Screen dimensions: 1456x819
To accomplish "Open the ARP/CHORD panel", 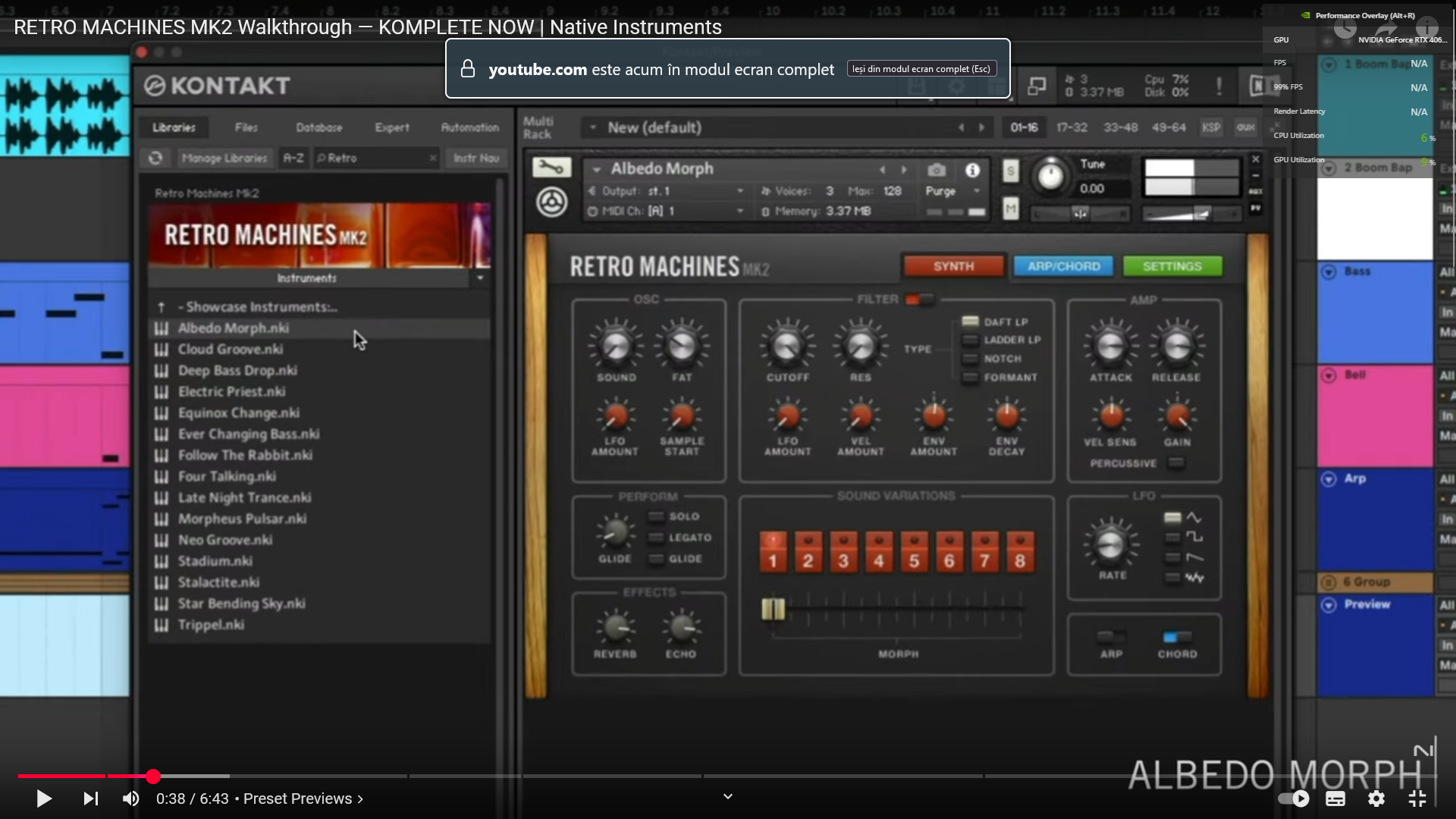I will pyautogui.click(x=1063, y=265).
